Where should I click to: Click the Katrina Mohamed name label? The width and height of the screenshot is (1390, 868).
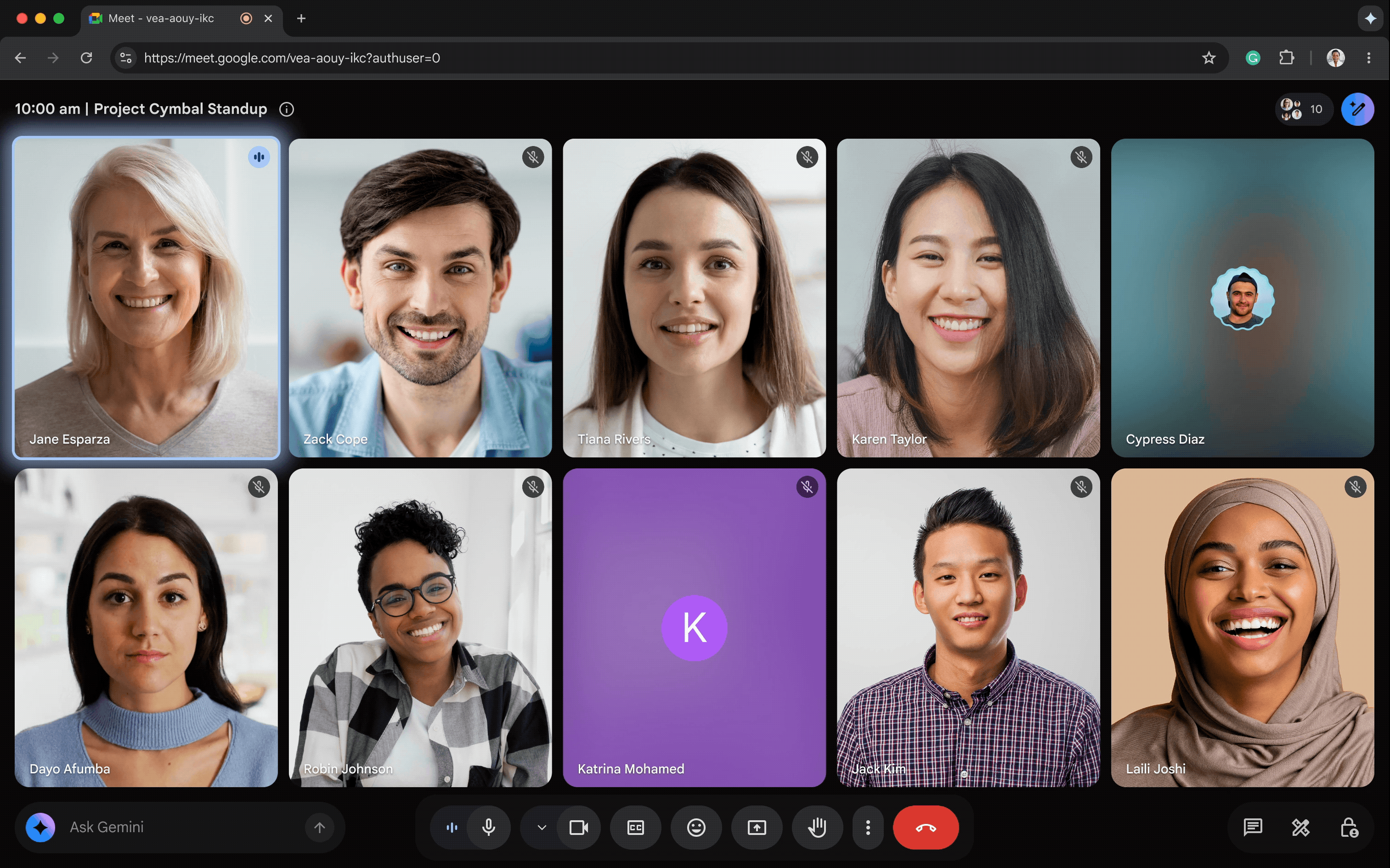(631, 769)
